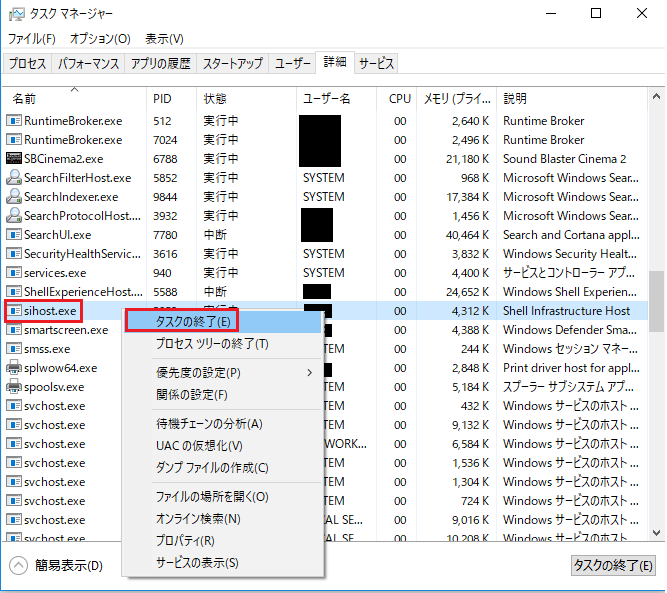The width and height of the screenshot is (667, 593).
Task: Switch to the パフォーマンス tab
Action: click(x=88, y=64)
